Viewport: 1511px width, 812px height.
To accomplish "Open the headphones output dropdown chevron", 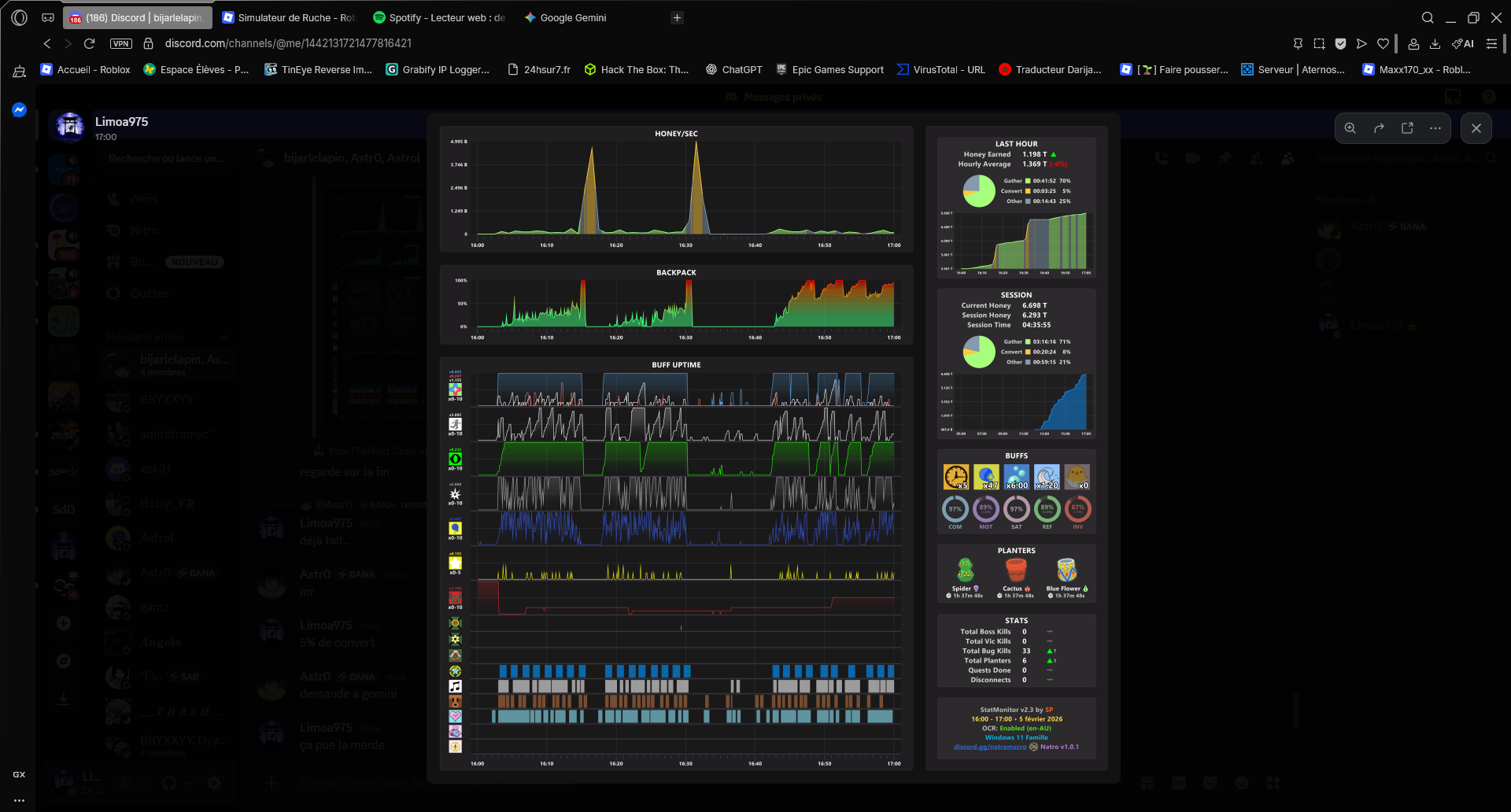I will [x=187, y=784].
